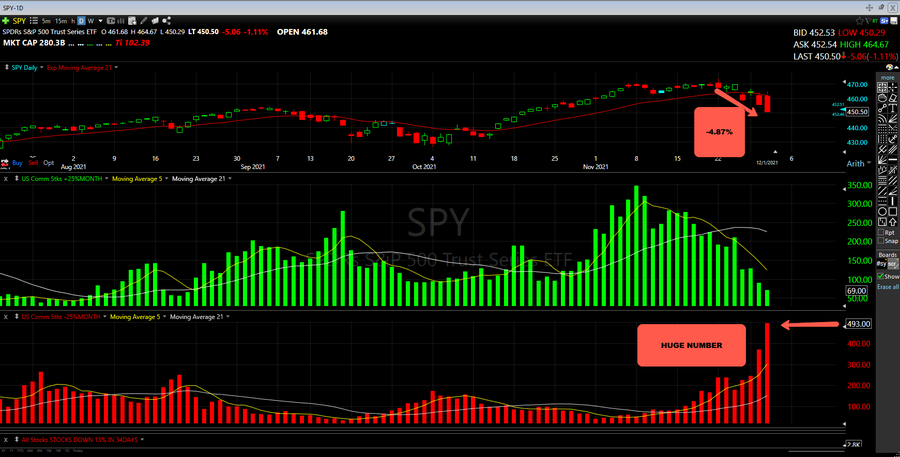Select the circle shape drawing tool
Viewport: 900px width, 457px height.
(x=882, y=211)
